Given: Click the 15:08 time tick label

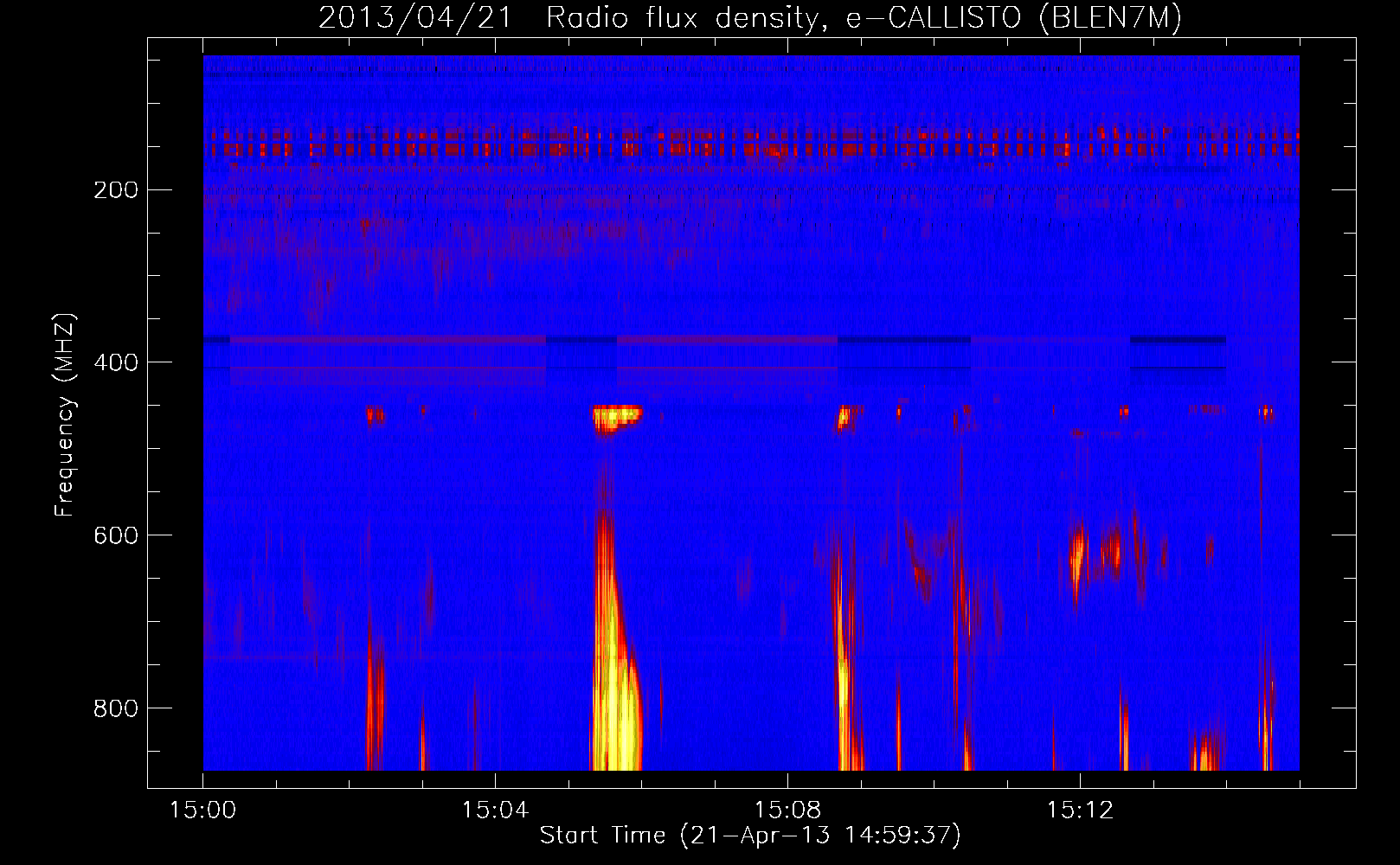Looking at the screenshot, I should pos(787,811).
